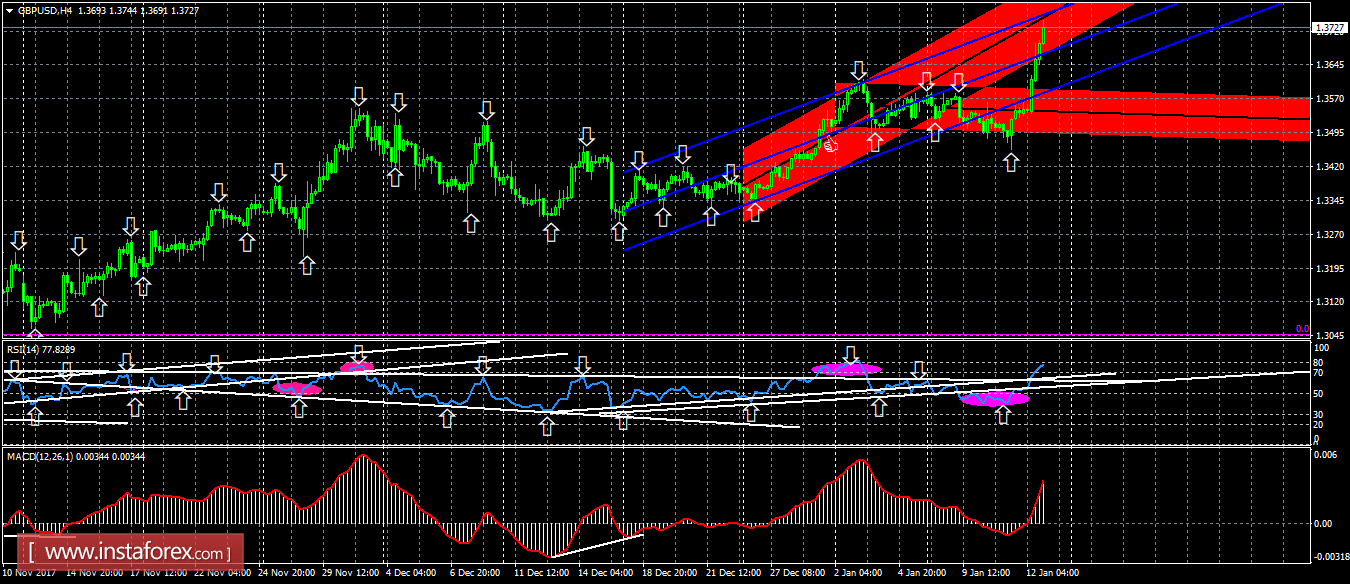Select the magenta ellipse at RSI 2 Jan peak

click(x=846, y=369)
